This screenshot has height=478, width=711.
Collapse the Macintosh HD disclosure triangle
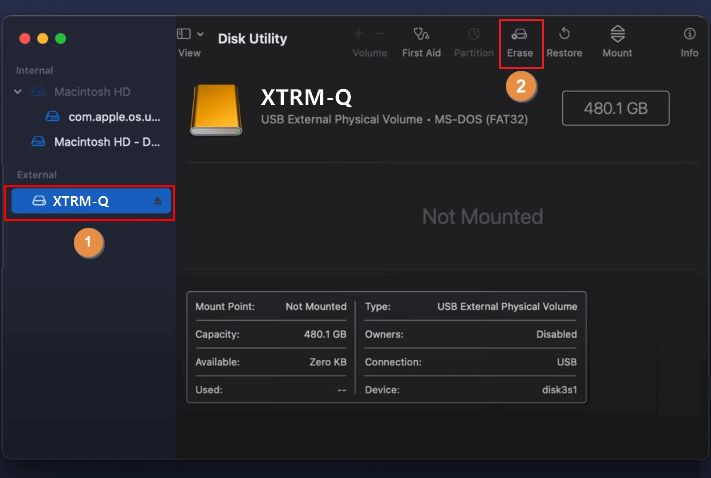click(x=18, y=92)
